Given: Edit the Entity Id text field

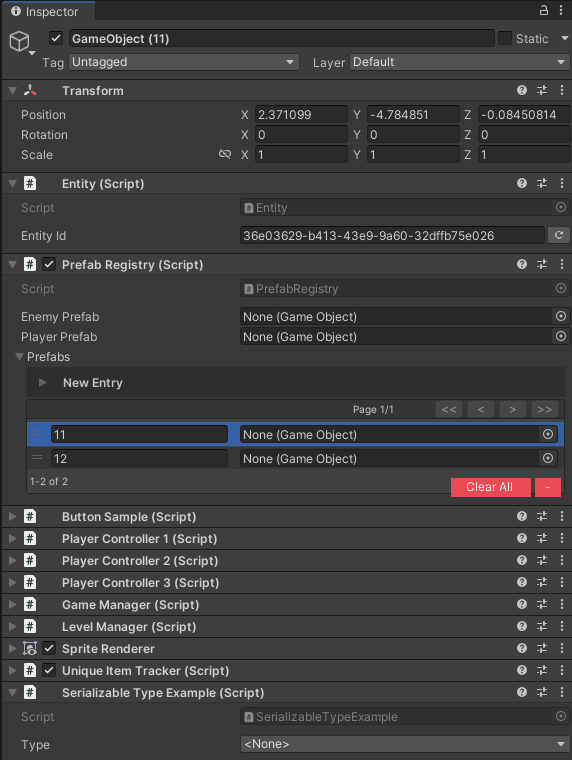Looking at the screenshot, I should (392, 235).
